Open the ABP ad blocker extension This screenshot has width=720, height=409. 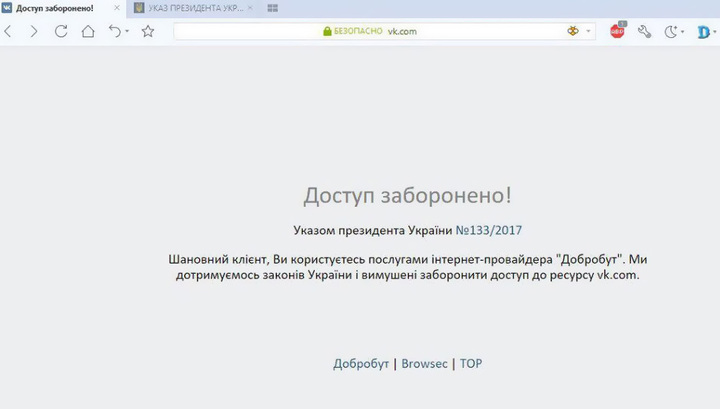[618, 31]
